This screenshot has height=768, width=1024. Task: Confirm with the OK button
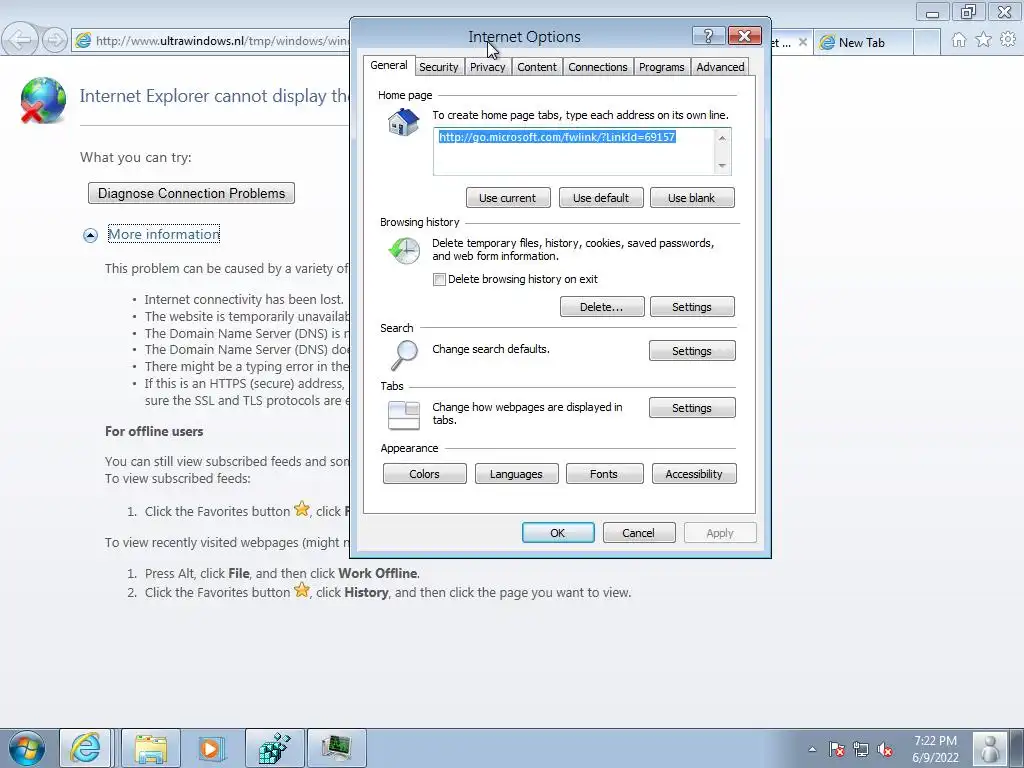point(558,533)
